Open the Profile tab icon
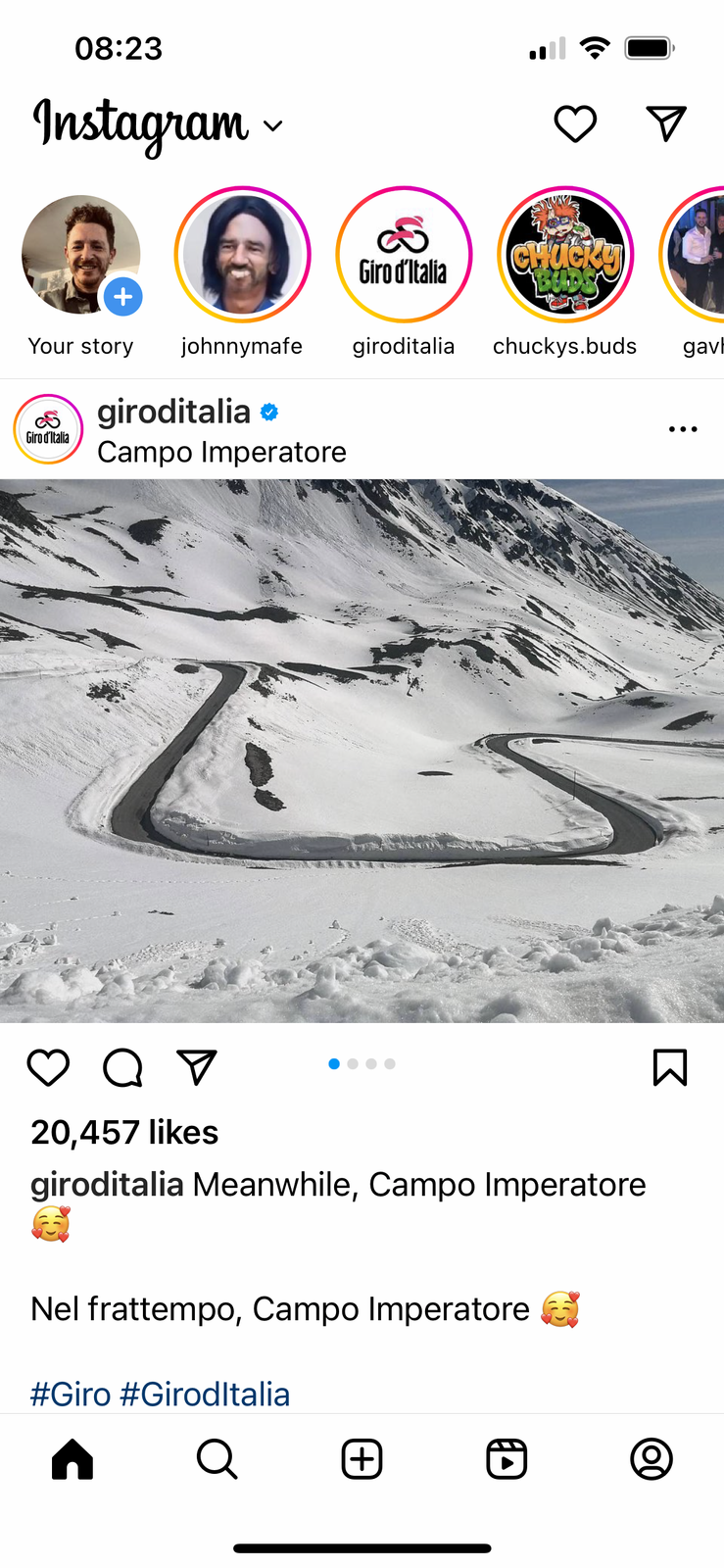724x1568 pixels. (x=652, y=1459)
